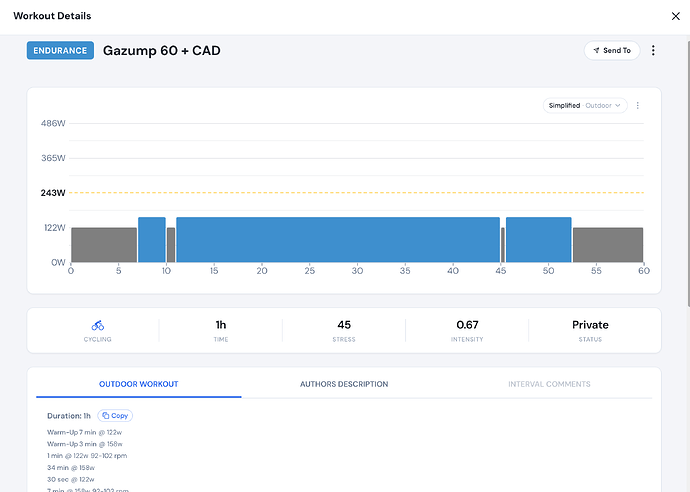The height and width of the screenshot is (492, 690).
Task: Click the Private status value
Action: [590, 325]
